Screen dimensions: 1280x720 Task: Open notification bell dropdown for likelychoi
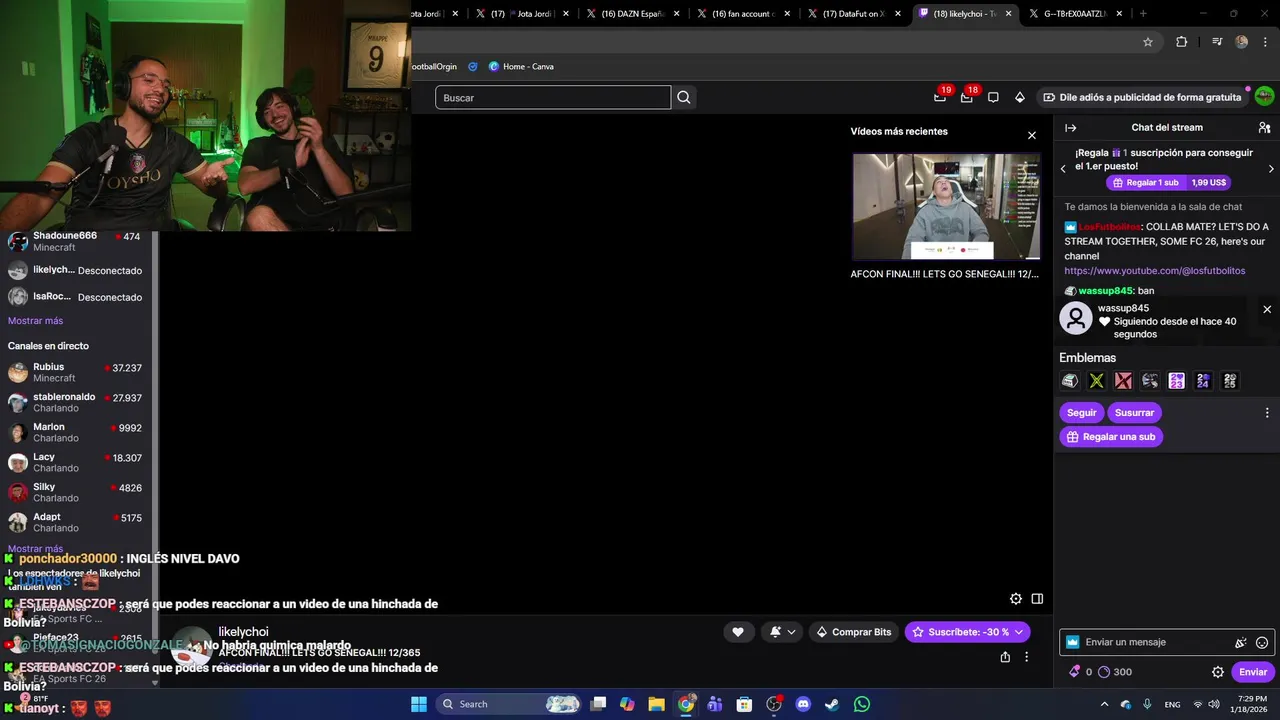[x=783, y=632]
